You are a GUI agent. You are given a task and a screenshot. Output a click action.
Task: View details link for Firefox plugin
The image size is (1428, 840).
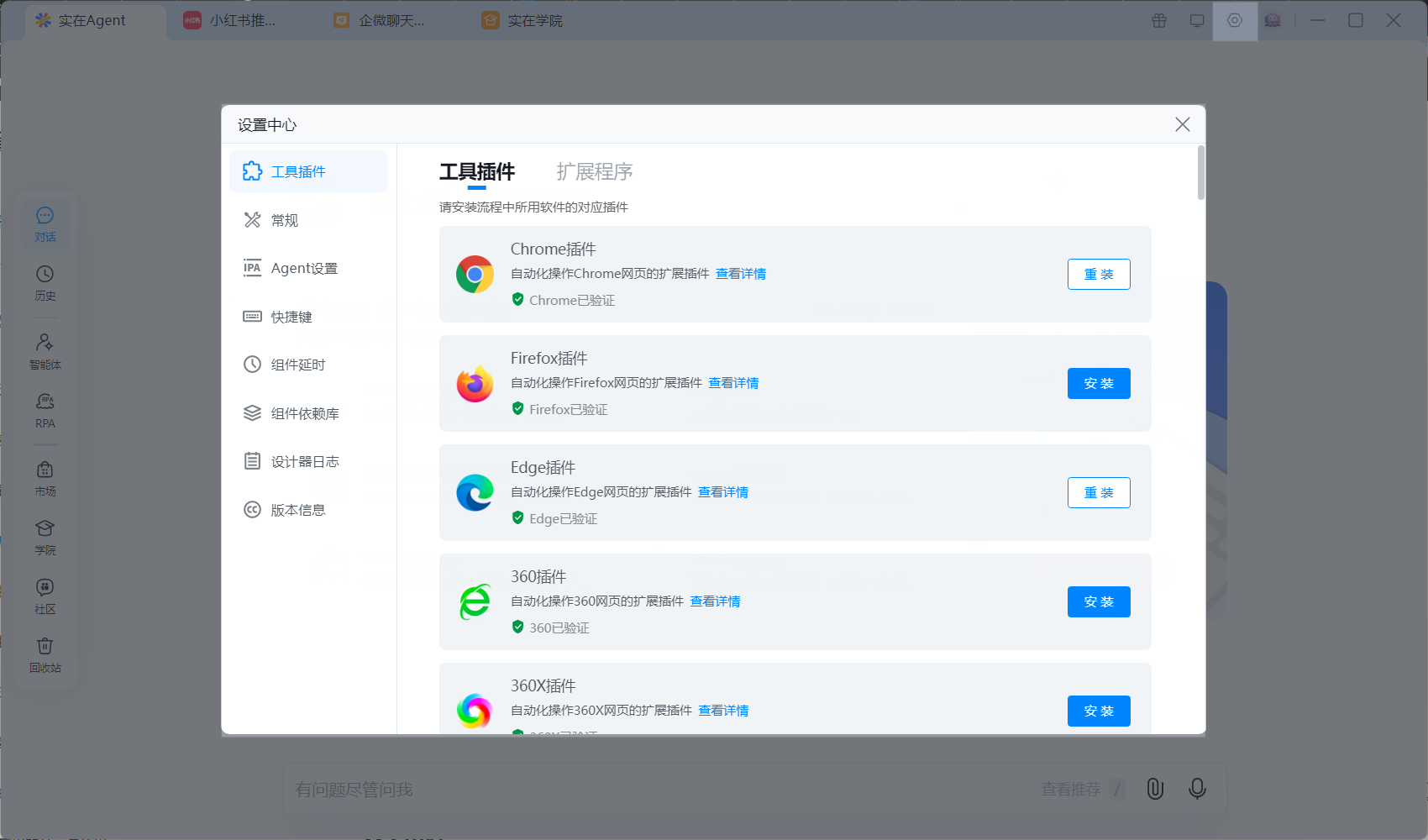[733, 383]
